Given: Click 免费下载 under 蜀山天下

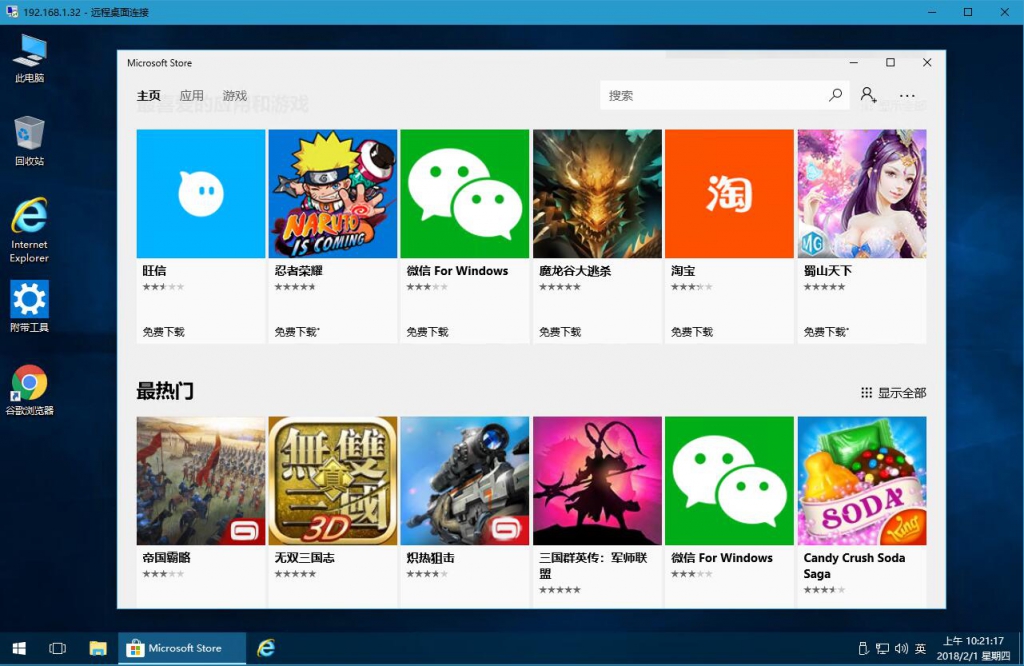Looking at the screenshot, I should pos(825,332).
